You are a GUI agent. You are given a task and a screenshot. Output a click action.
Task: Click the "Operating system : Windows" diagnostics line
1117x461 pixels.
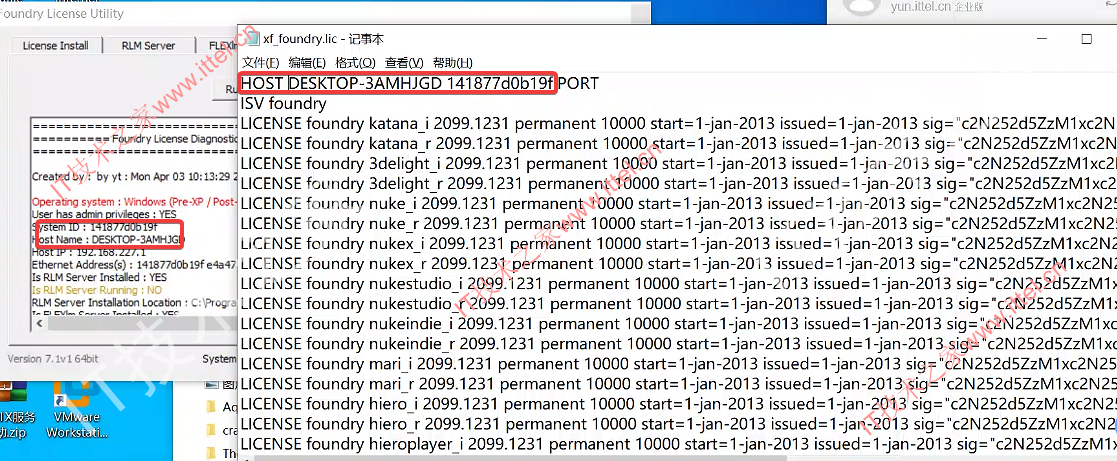click(x=134, y=202)
